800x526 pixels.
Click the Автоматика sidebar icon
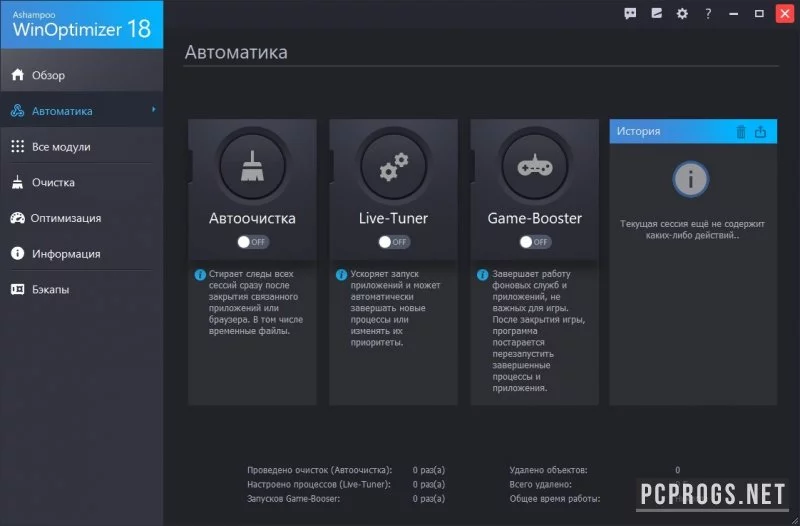click(17, 110)
